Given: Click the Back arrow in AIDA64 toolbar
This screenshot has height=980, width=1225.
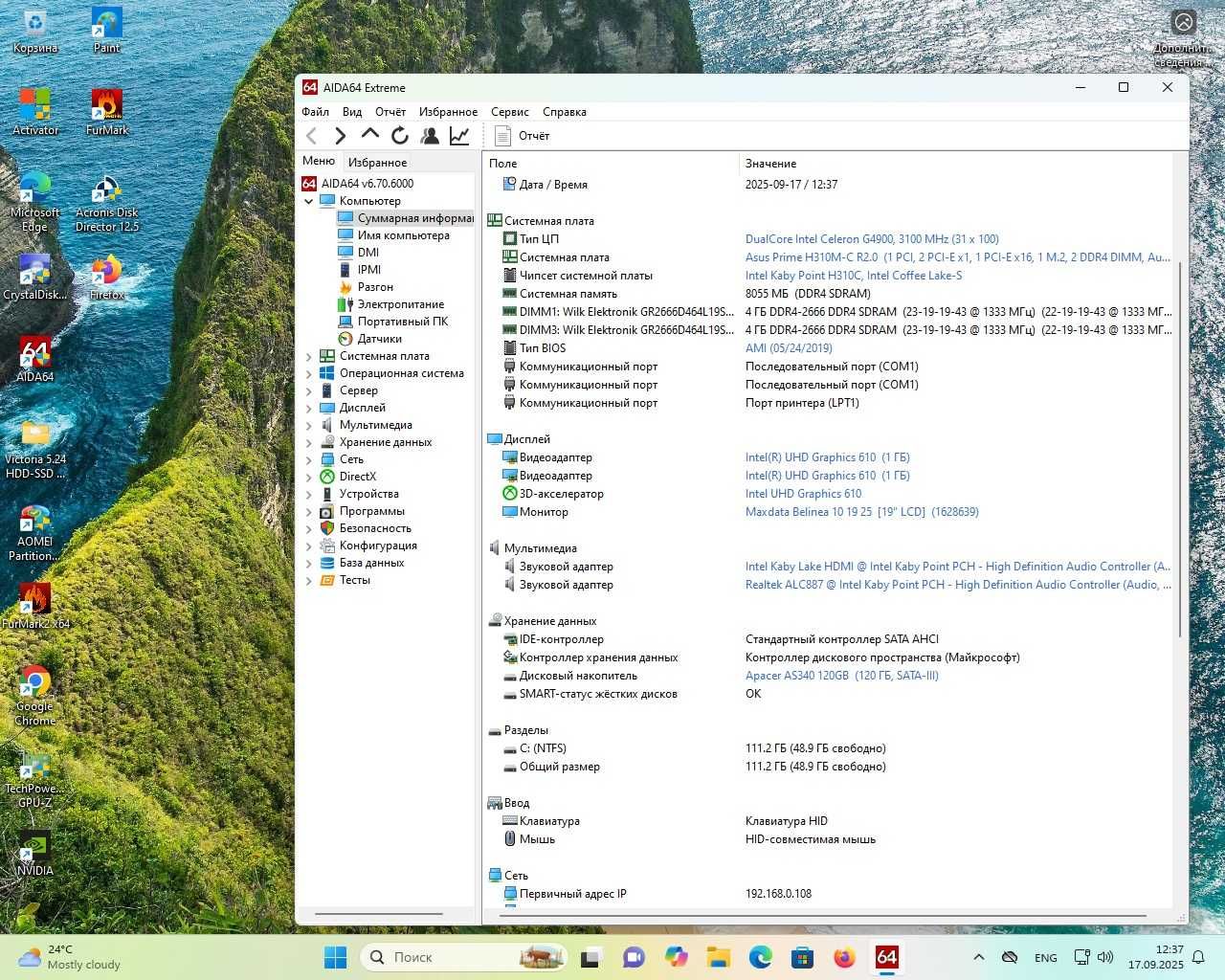Looking at the screenshot, I should [x=311, y=136].
